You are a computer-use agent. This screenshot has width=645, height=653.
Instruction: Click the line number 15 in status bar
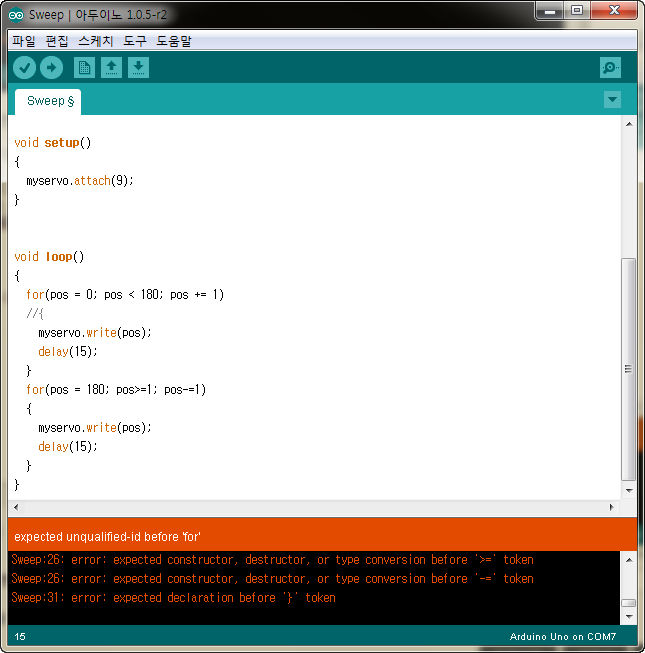(20, 637)
